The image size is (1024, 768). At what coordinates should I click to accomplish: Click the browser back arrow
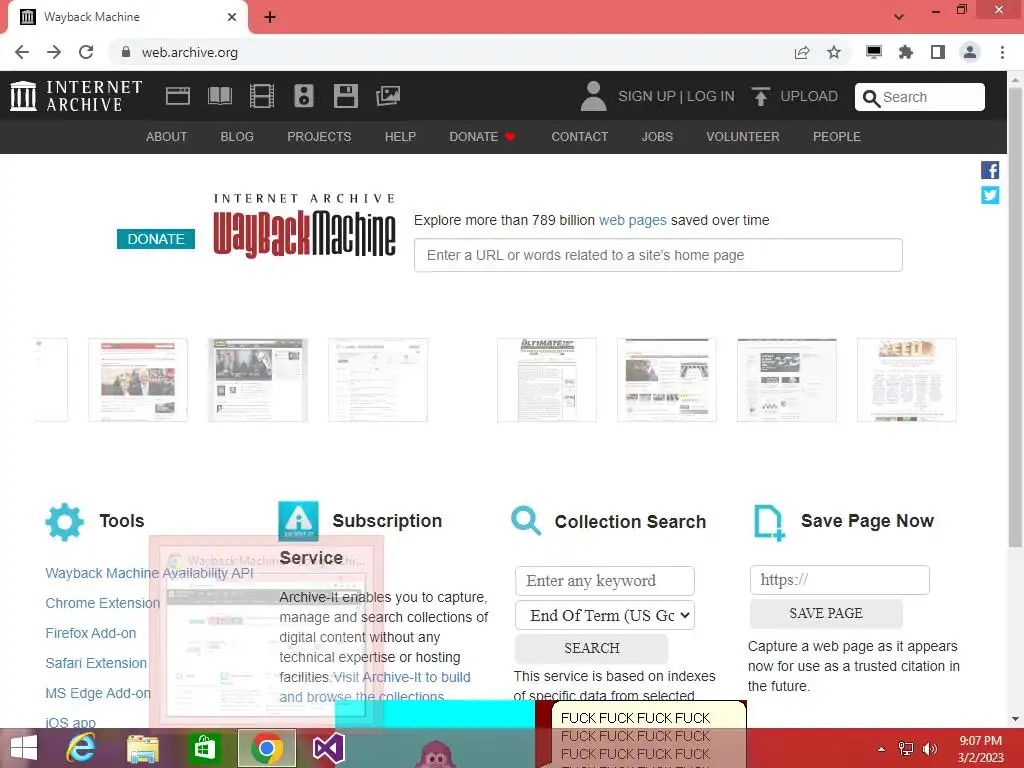pos(22,52)
